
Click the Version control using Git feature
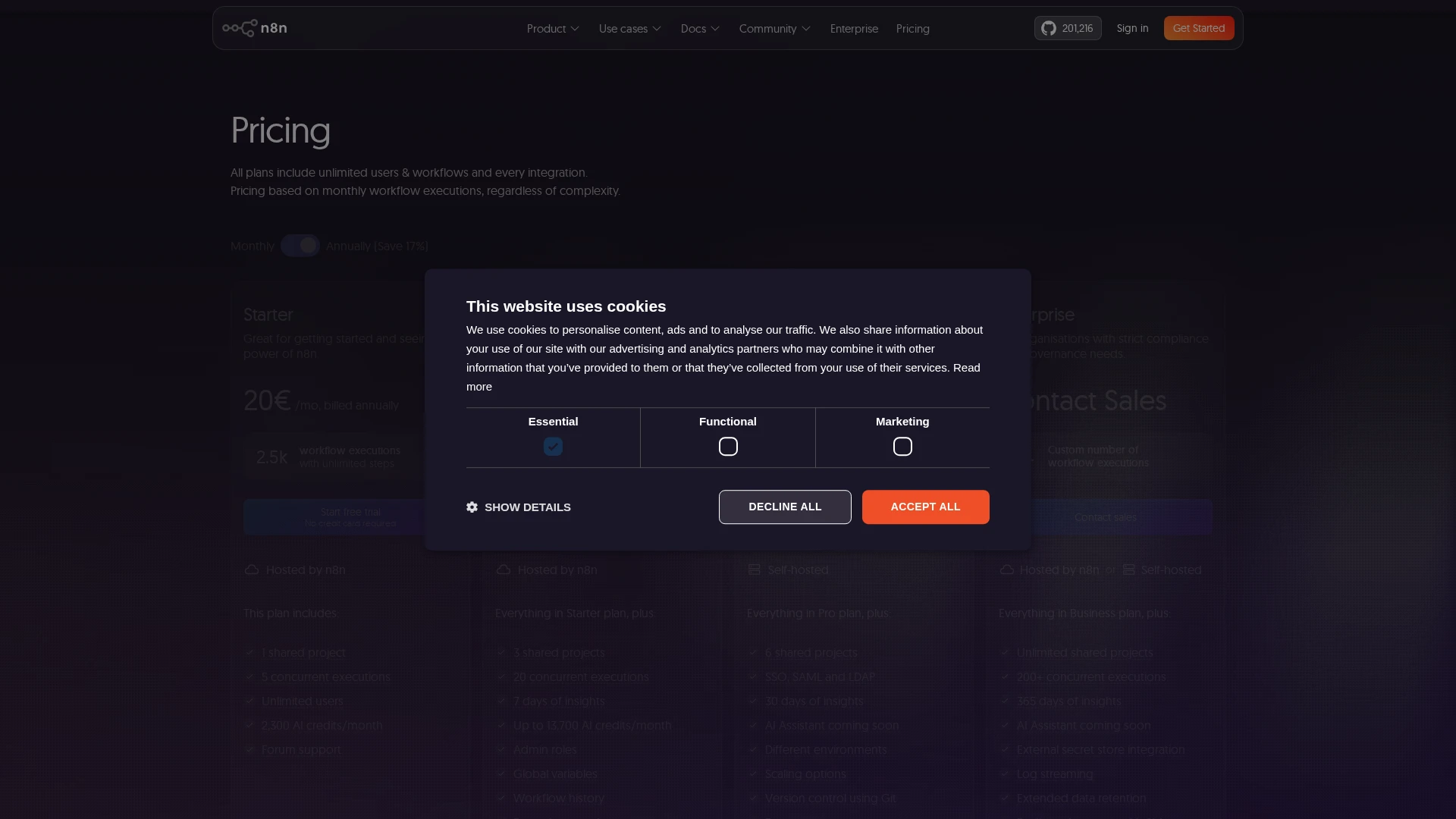coord(830,798)
